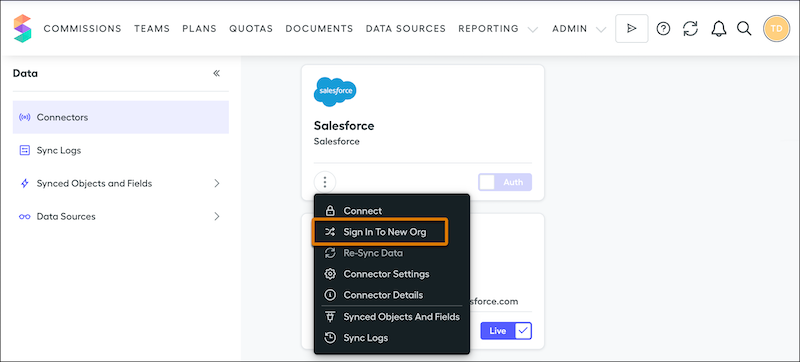The image size is (800, 362).
Task: Click the refresh icon beside Re-Sync Data
Action: tap(330, 253)
